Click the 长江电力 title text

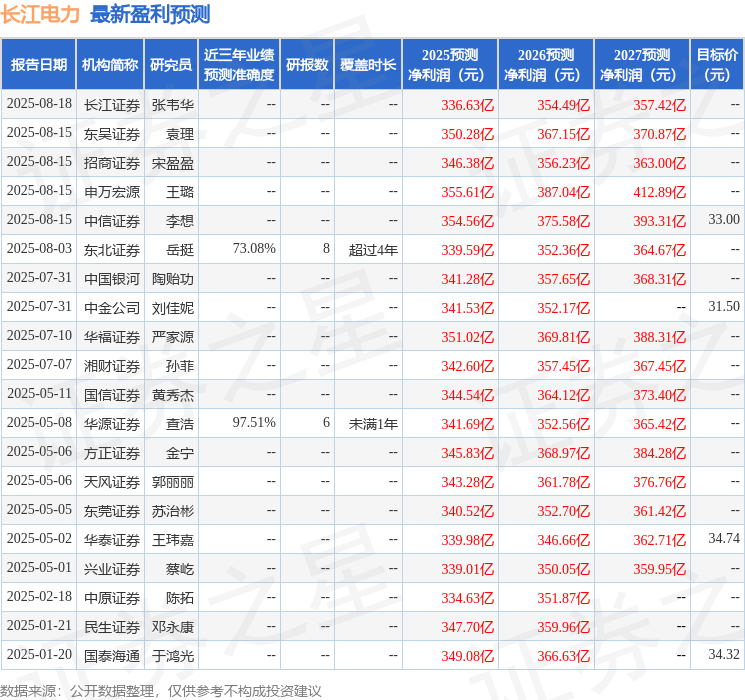click(40, 14)
